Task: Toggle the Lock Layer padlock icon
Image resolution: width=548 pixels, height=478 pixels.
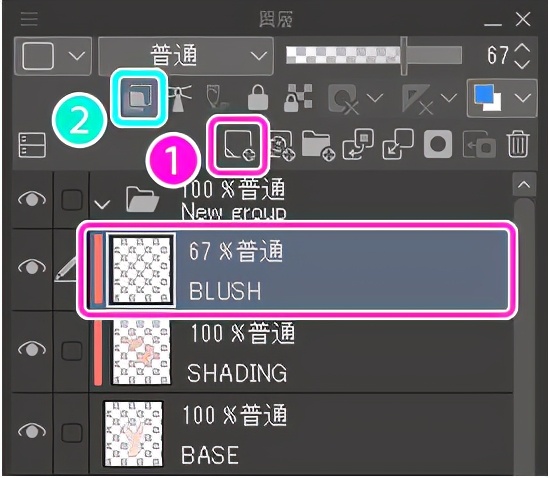Action: (x=258, y=98)
